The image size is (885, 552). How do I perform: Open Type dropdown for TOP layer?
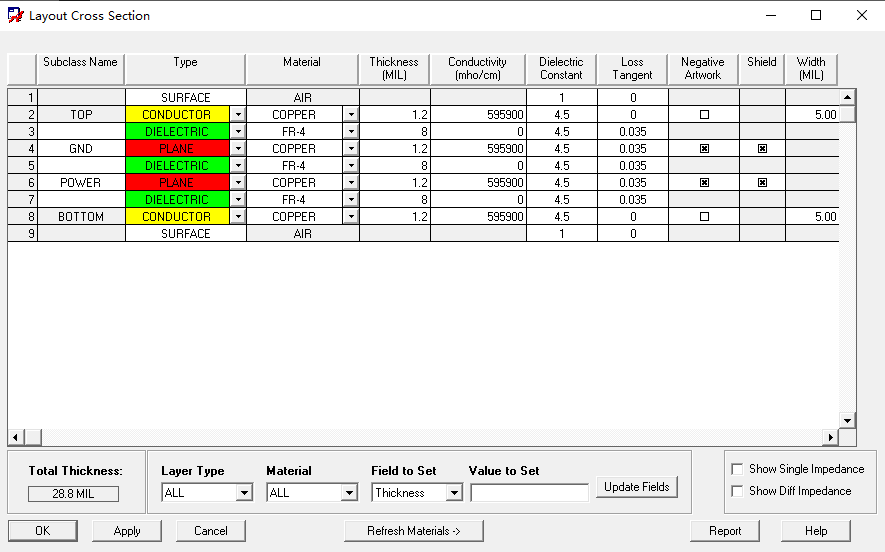click(x=238, y=115)
